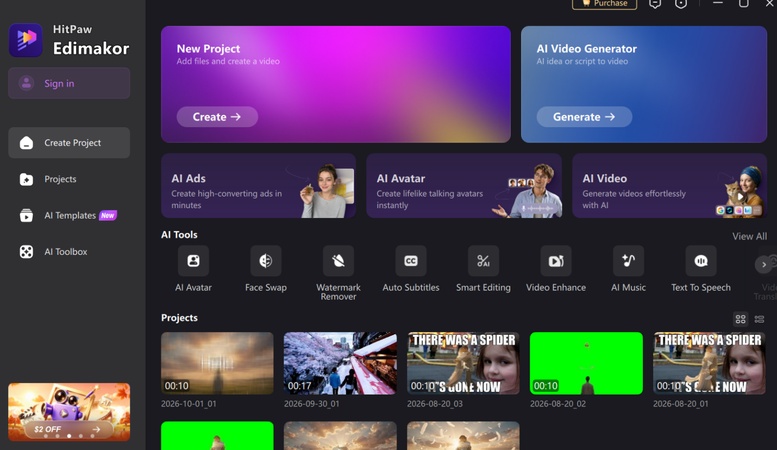Open the AI Avatar tool icon
This screenshot has height=450, width=777.
click(193, 261)
